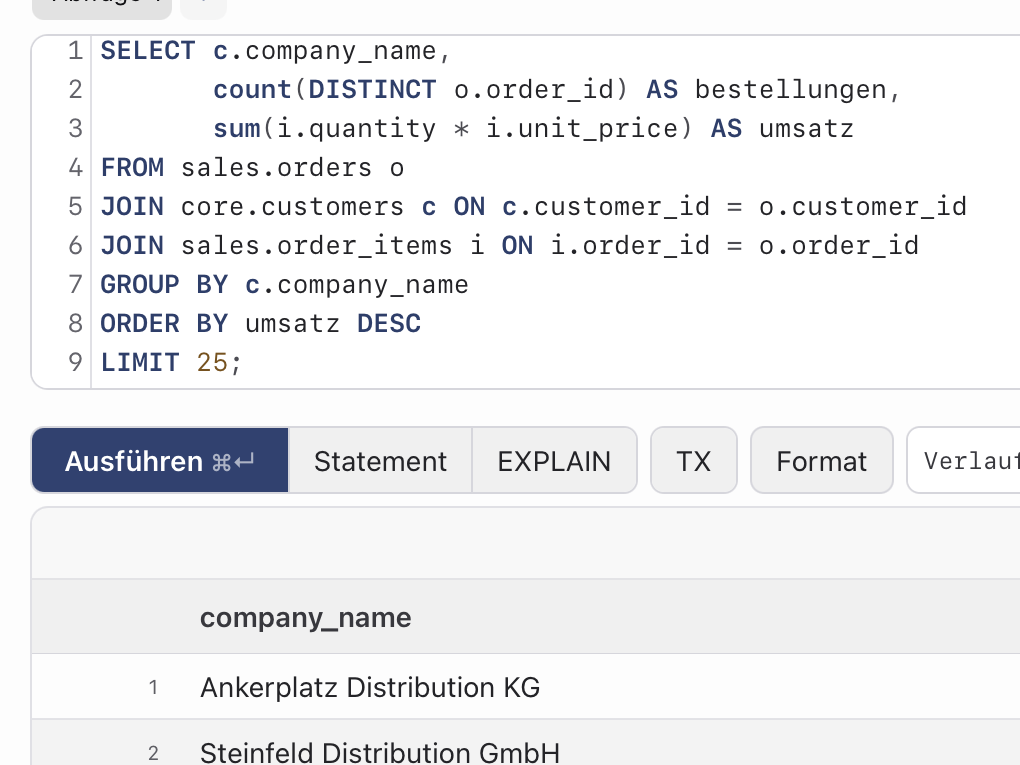Format the SQL query
This screenshot has height=765, width=1020.
pos(822,461)
